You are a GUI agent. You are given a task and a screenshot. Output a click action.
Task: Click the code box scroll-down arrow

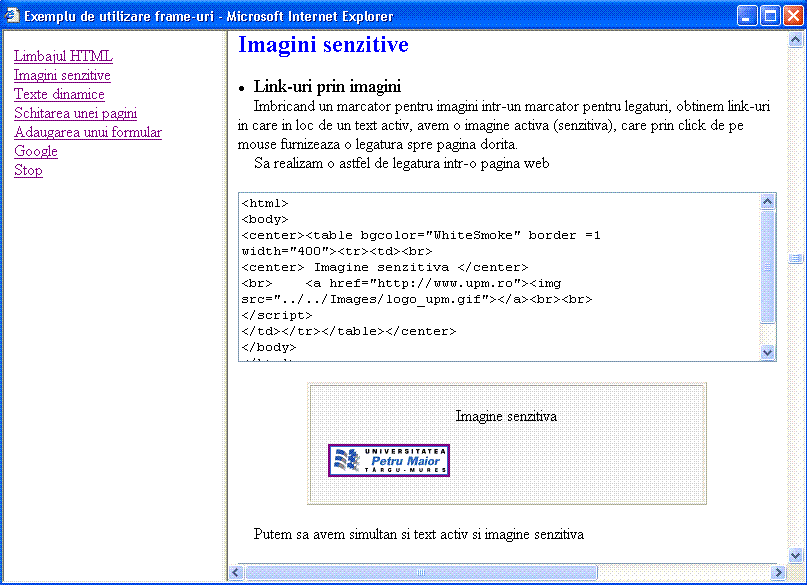coord(768,352)
